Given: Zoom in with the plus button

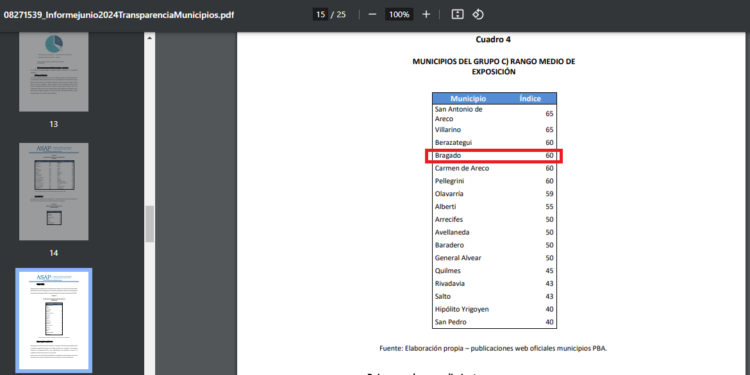Looking at the screenshot, I should tap(426, 14).
